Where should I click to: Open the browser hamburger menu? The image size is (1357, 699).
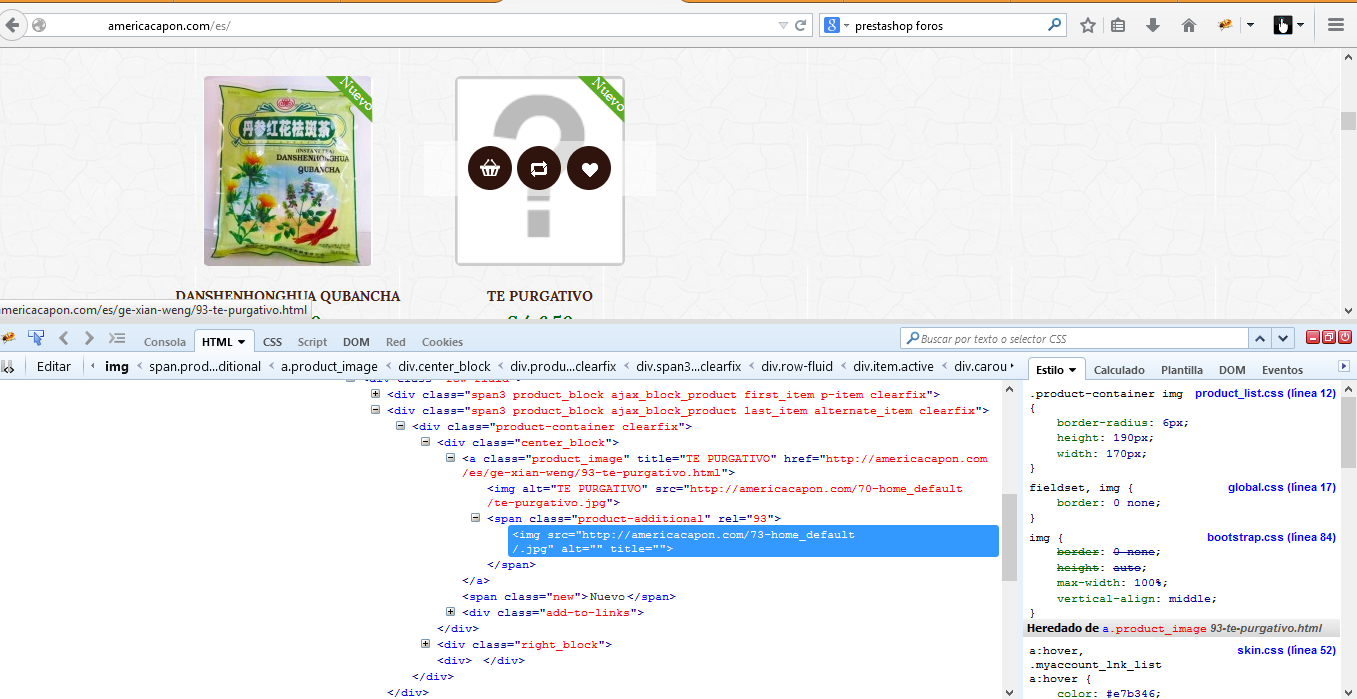(x=1336, y=25)
